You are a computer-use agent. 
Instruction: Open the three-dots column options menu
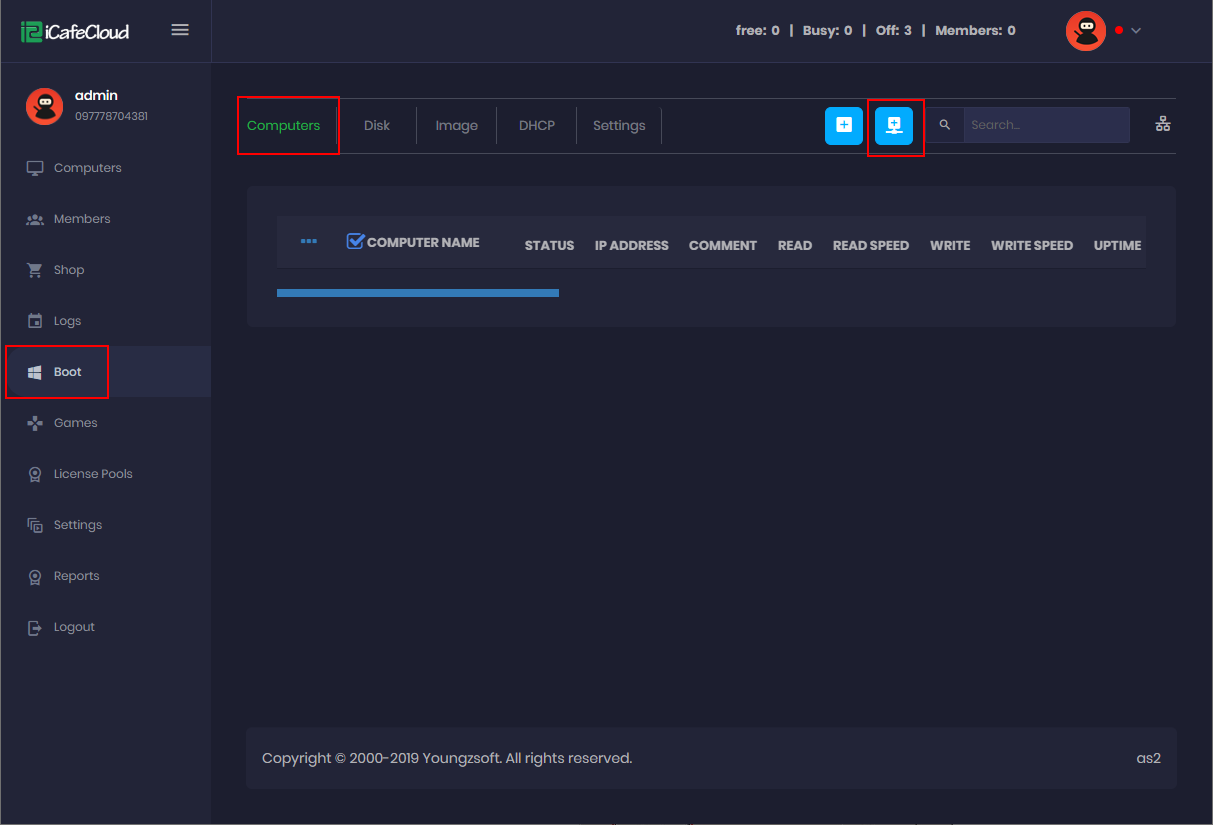pyautogui.click(x=309, y=241)
